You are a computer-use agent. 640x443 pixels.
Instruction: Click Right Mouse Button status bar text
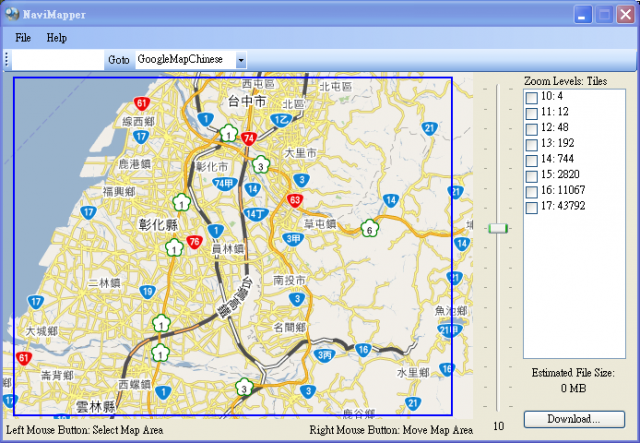point(391,430)
